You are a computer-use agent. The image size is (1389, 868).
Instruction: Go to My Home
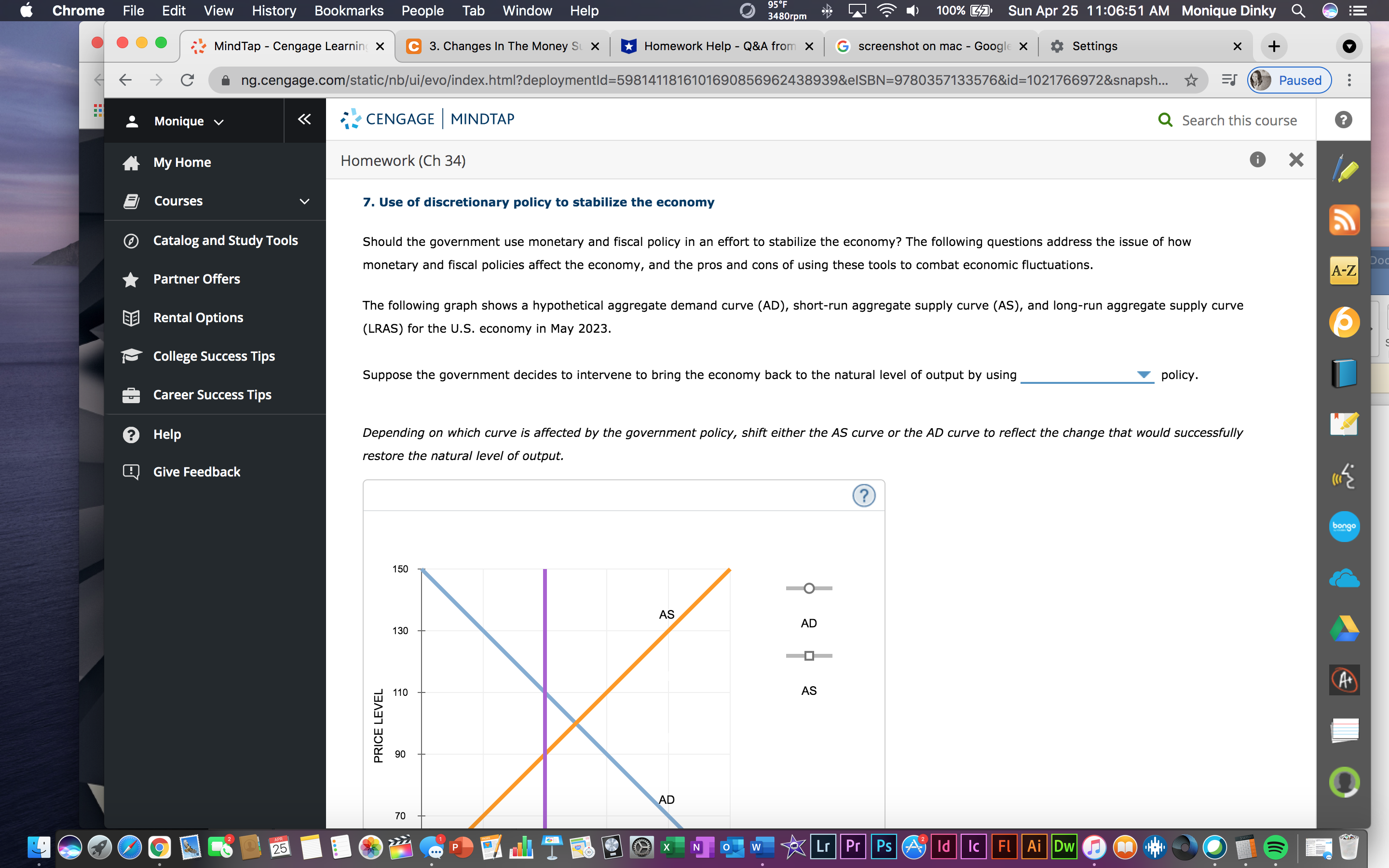pos(182,163)
